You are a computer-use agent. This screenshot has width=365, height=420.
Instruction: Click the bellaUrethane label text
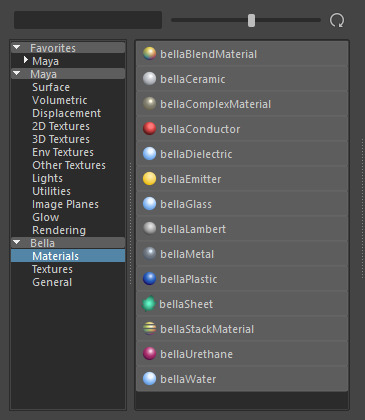(197, 354)
